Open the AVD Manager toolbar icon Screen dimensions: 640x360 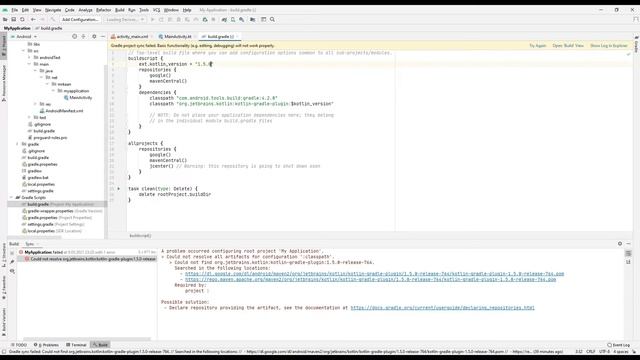233,19
